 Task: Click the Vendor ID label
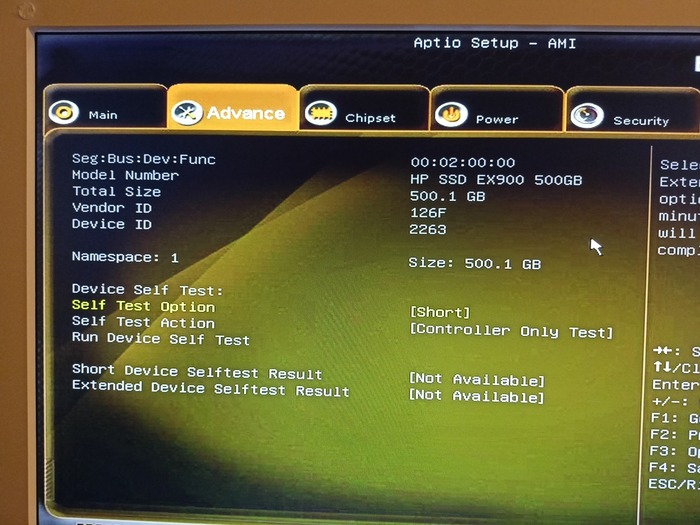point(112,208)
